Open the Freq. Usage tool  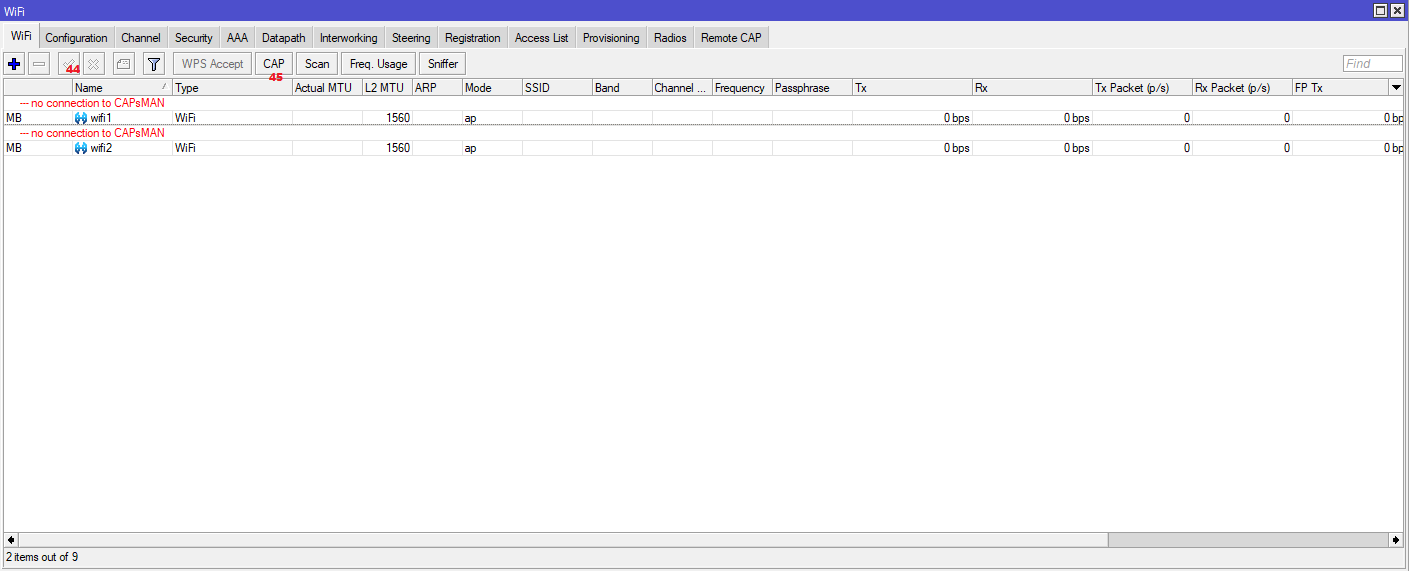(x=378, y=64)
